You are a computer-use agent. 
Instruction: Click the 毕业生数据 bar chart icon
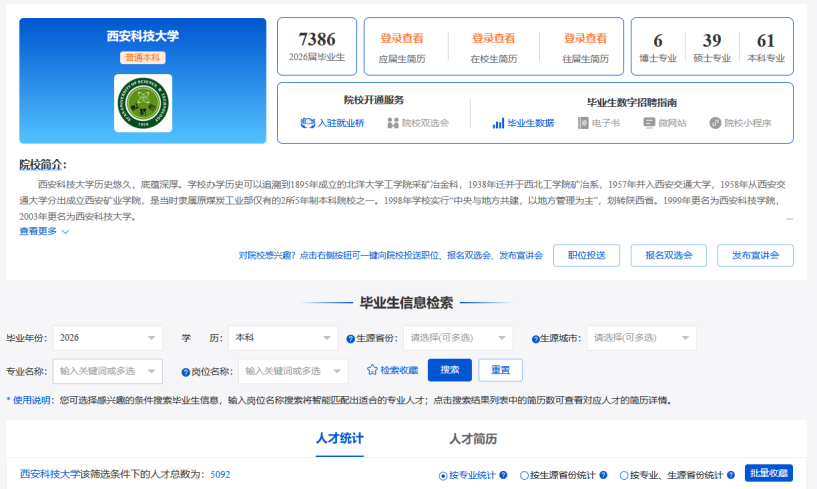[498, 123]
